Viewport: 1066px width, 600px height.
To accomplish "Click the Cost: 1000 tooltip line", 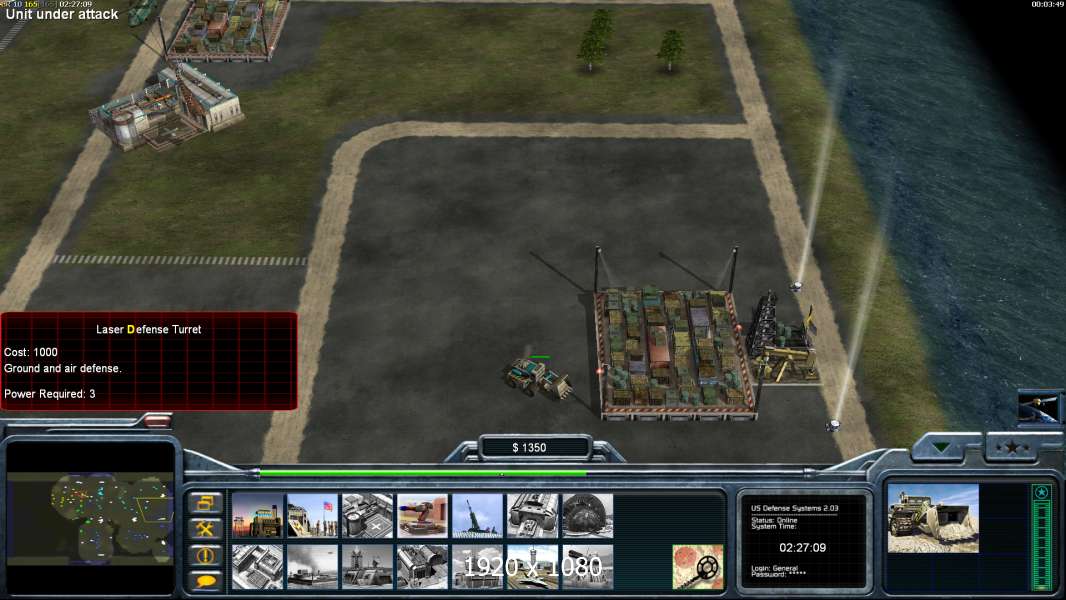I will point(31,352).
